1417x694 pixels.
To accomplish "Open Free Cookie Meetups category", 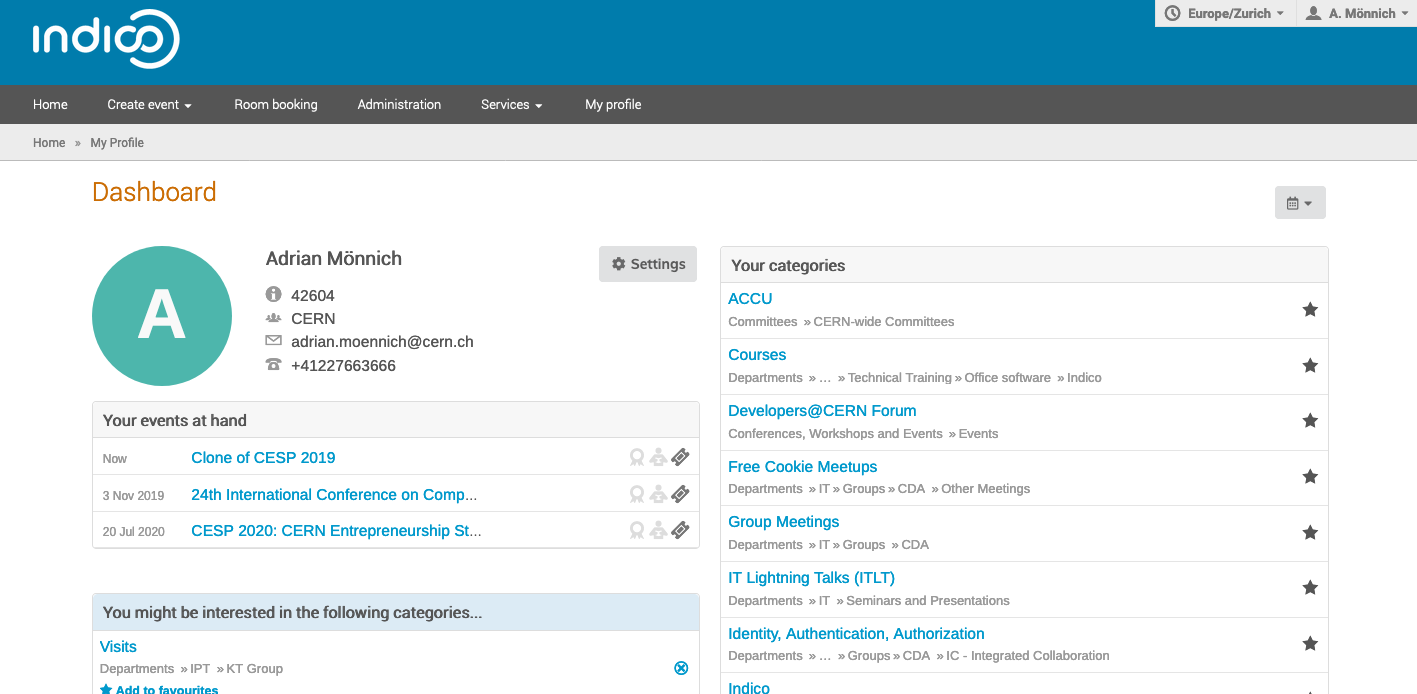I will (x=802, y=466).
